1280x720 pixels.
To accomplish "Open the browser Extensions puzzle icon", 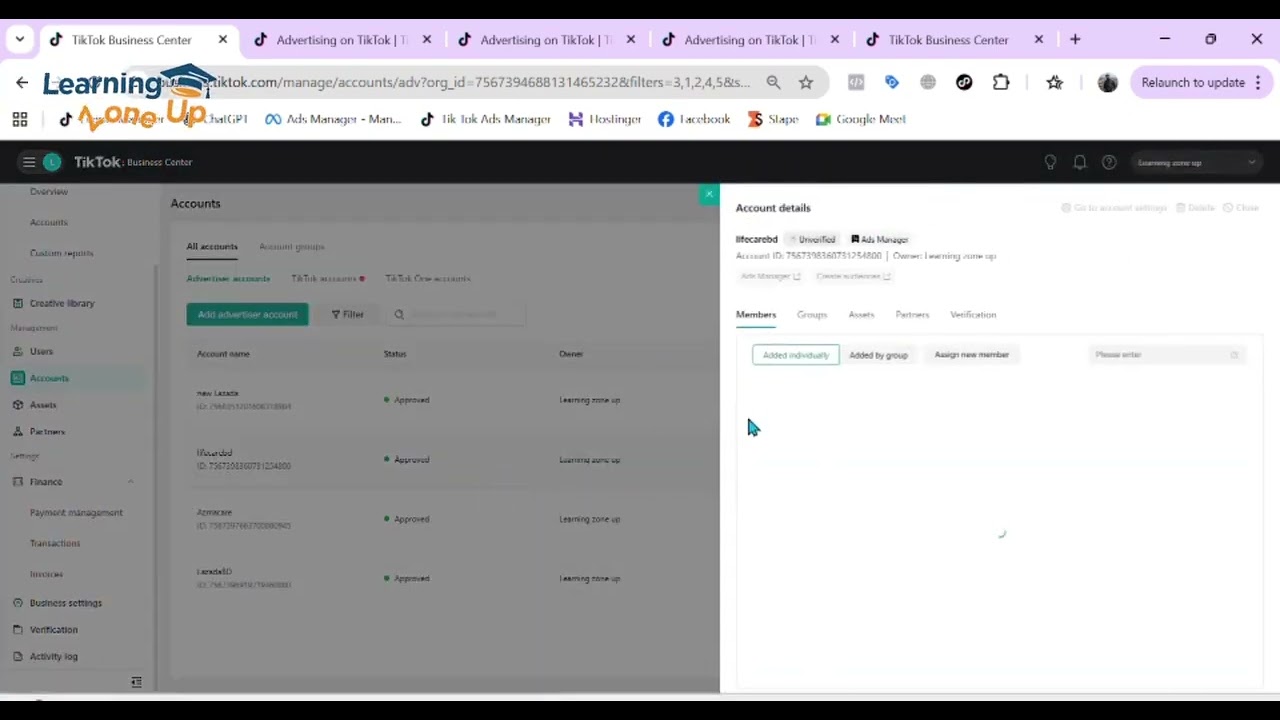I will [x=1001, y=83].
